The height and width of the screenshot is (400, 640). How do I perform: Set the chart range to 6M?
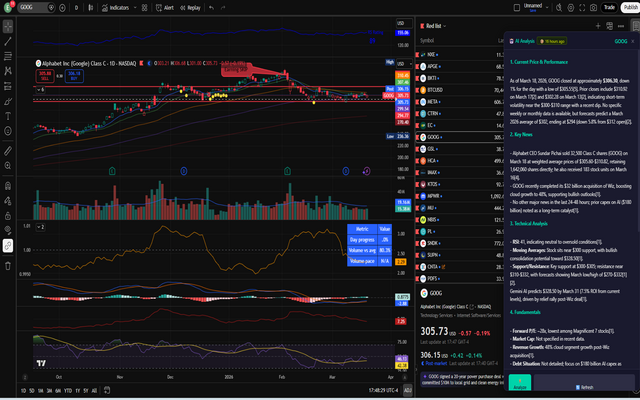click(x=58, y=391)
